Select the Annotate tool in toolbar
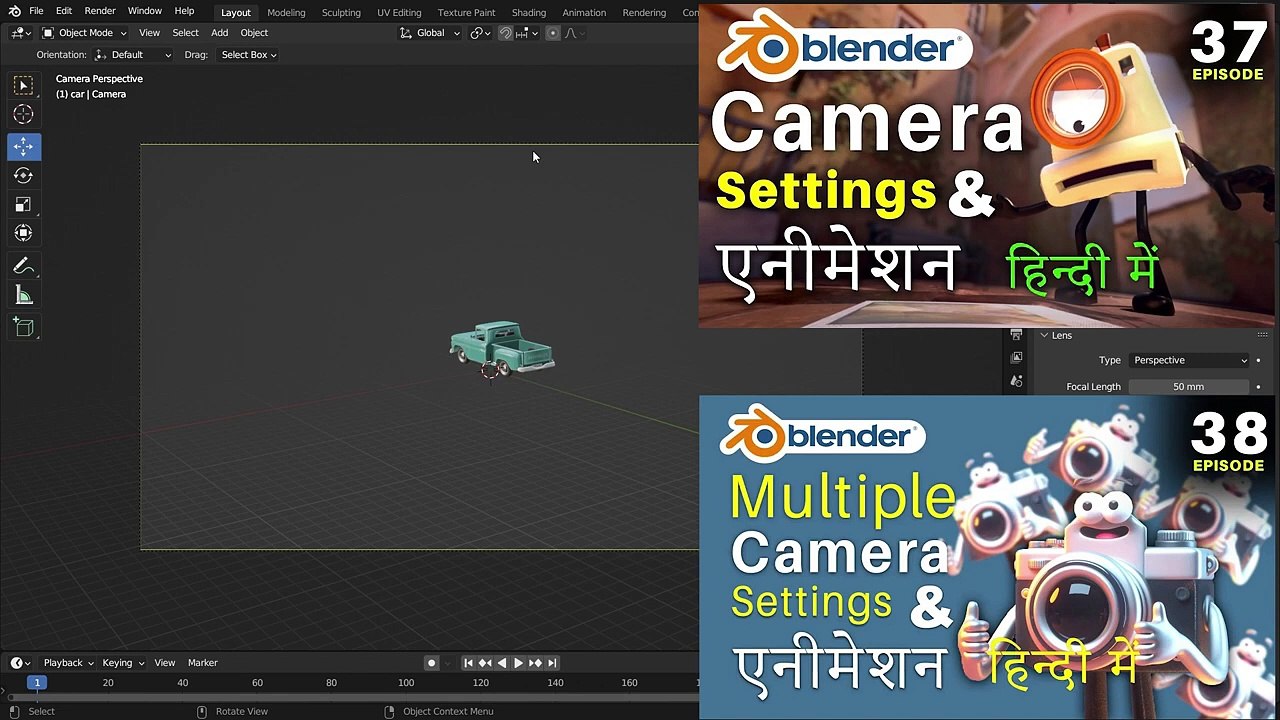 click(x=24, y=266)
